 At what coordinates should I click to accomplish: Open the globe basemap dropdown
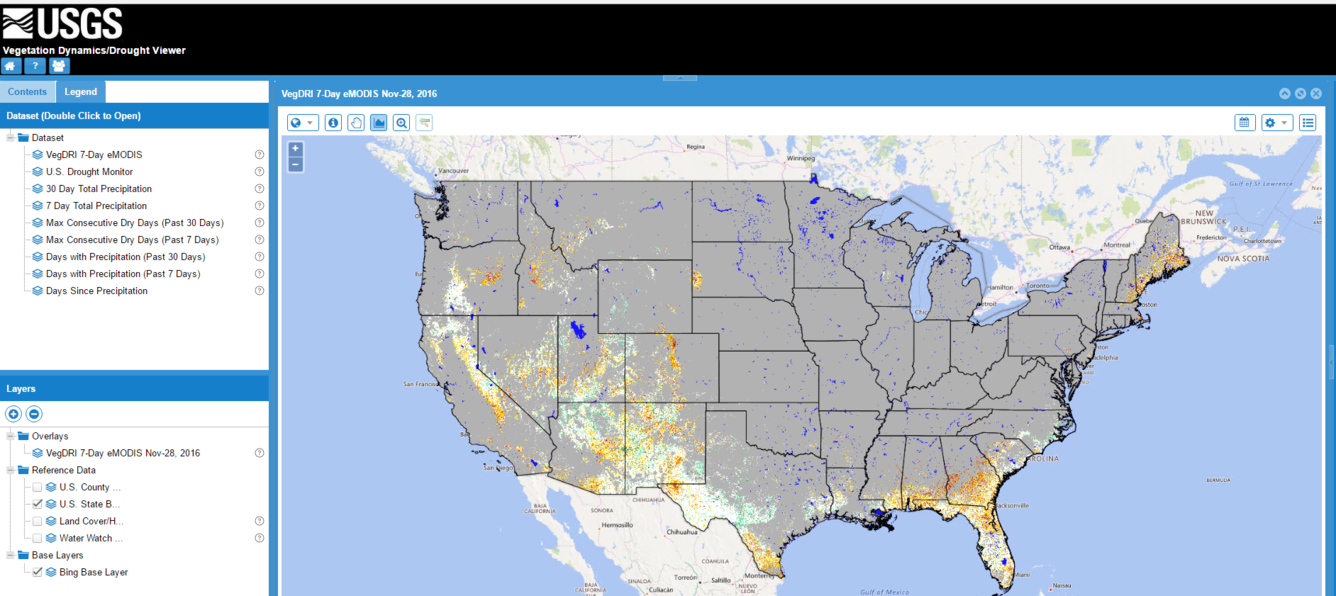(302, 122)
